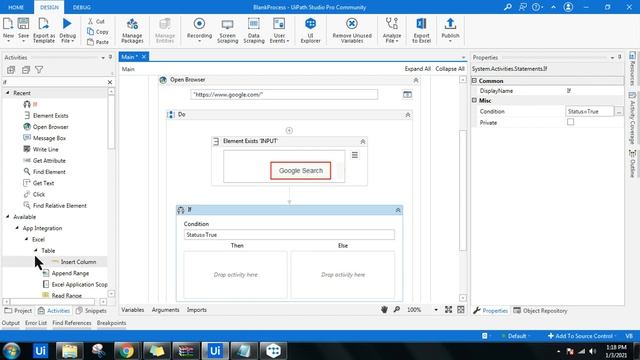This screenshot has width=640, height=360.
Task: Collapse the If activity
Action: tap(398, 210)
